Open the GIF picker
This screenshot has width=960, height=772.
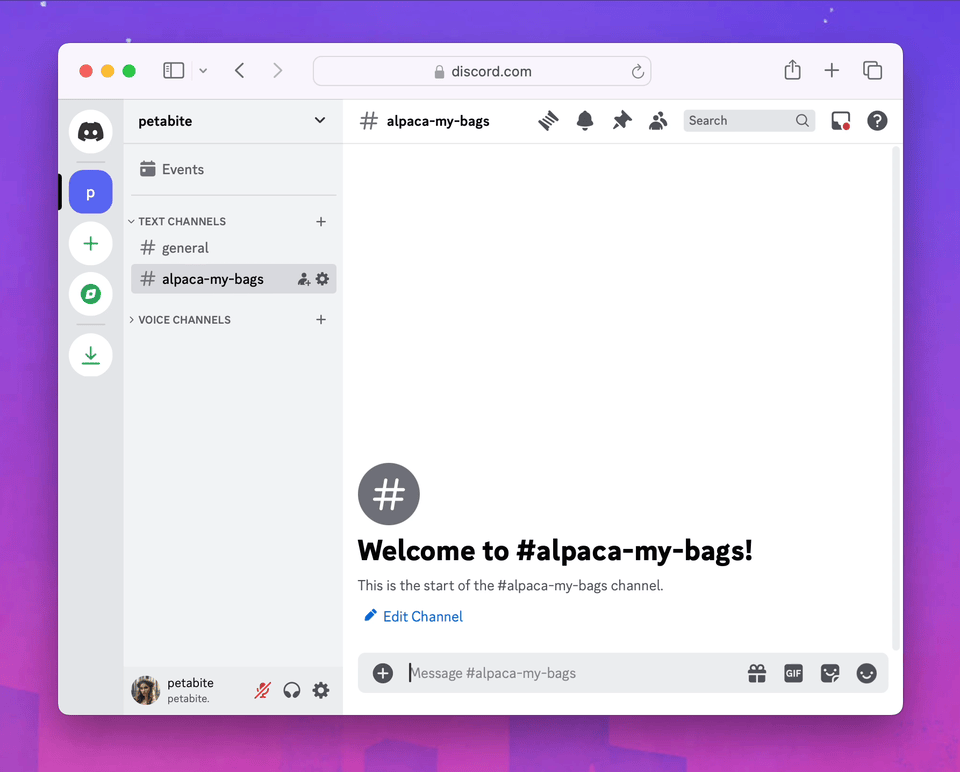click(793, 673)
